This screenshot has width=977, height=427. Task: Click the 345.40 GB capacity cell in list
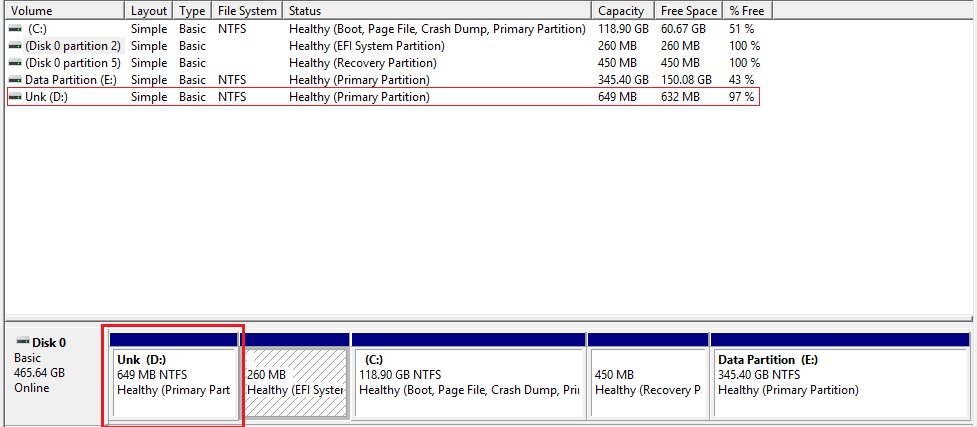click(623, 80)
